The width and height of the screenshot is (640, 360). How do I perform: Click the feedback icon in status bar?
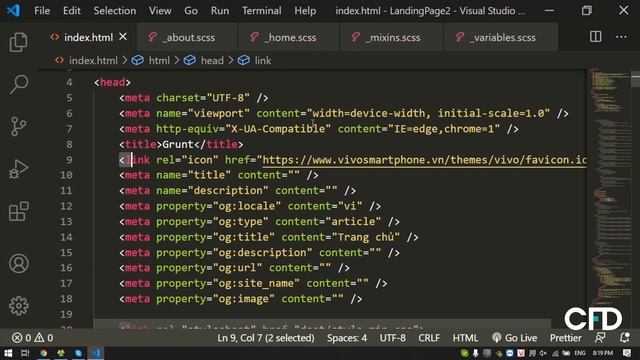coord(600,338)
